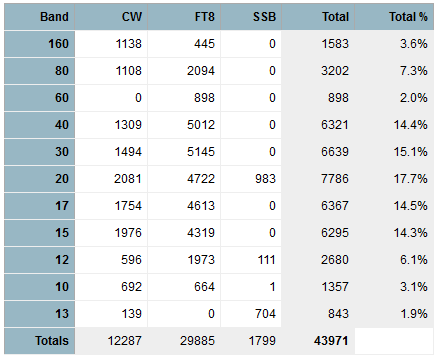Click the Band column header

coord(39,17)
